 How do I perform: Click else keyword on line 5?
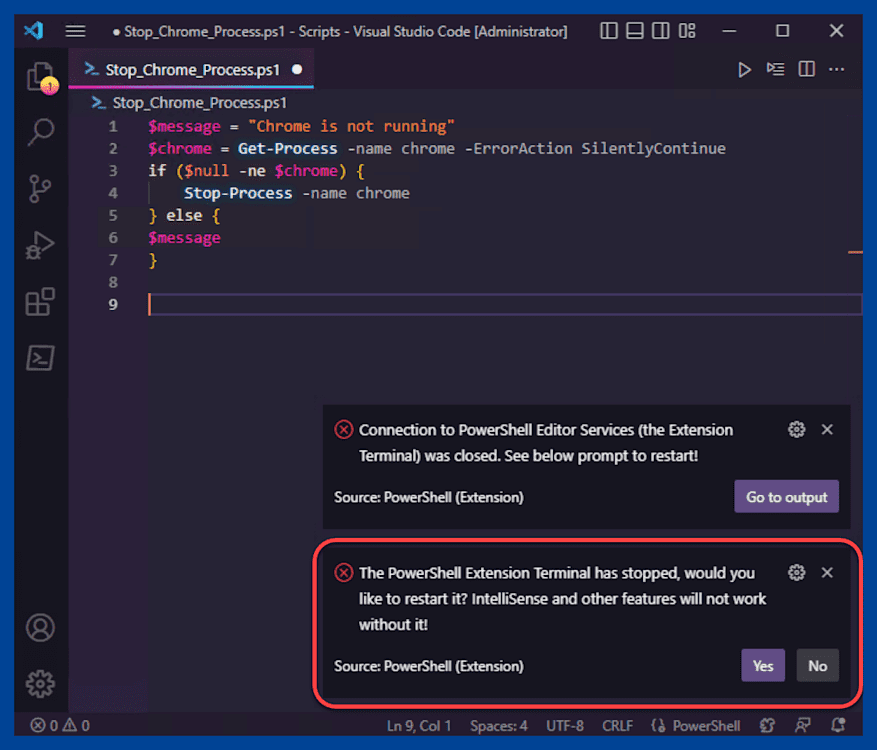click(184, 215)
